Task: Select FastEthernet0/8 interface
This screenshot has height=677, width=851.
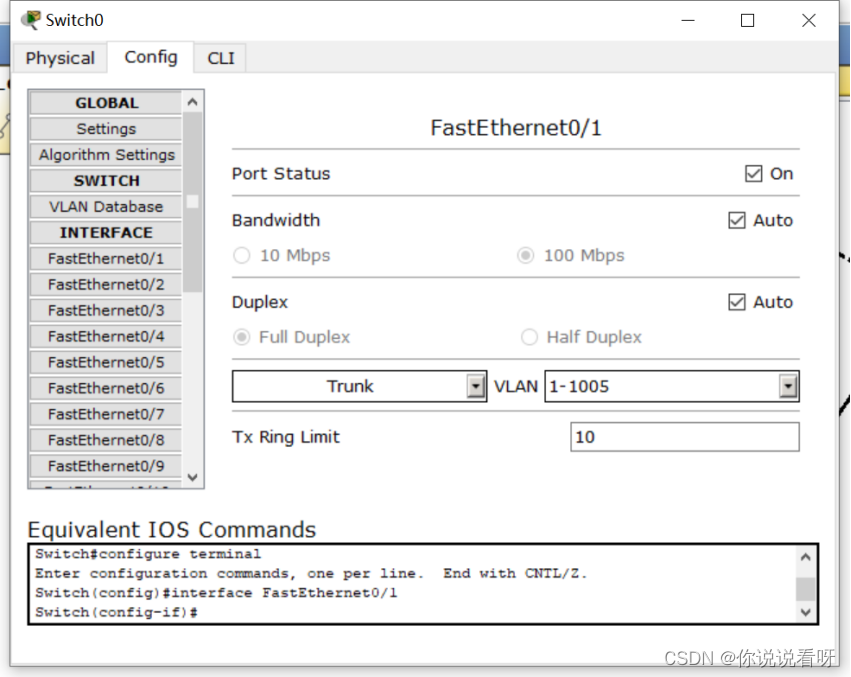Action: (106, 440)
